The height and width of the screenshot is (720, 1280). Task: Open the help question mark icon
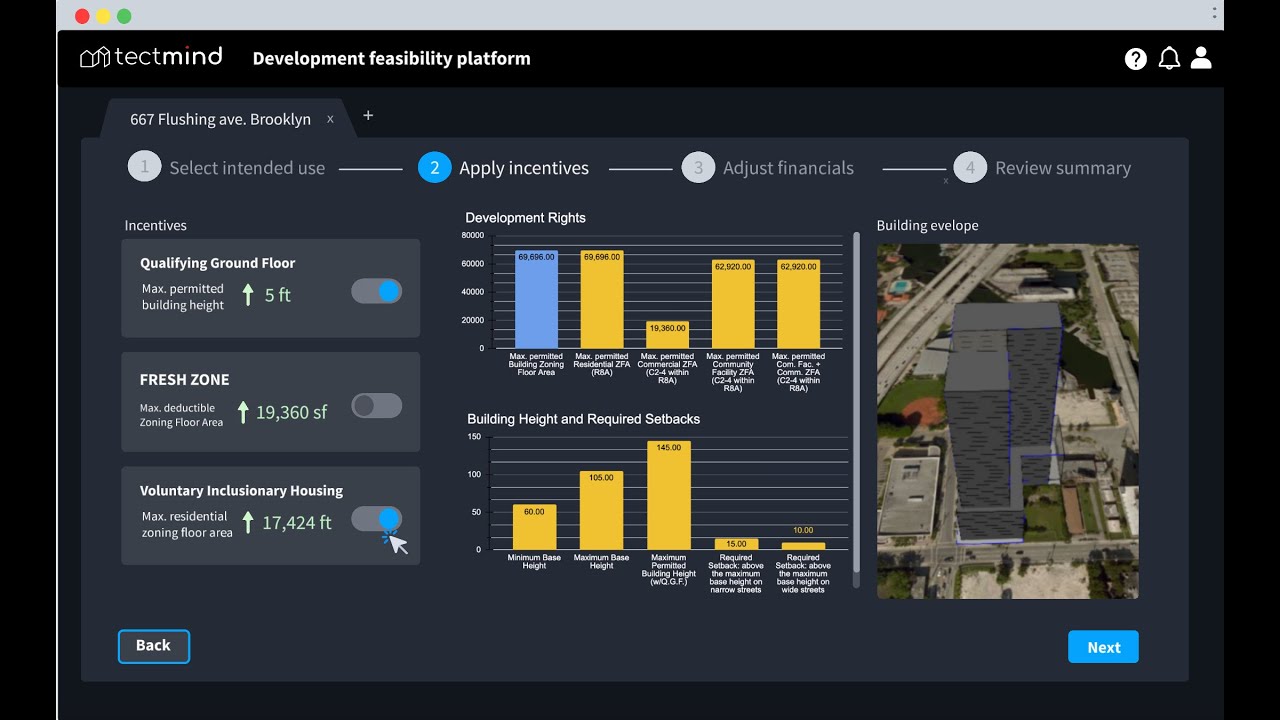pyautogui.click(x=1136, y=59)
